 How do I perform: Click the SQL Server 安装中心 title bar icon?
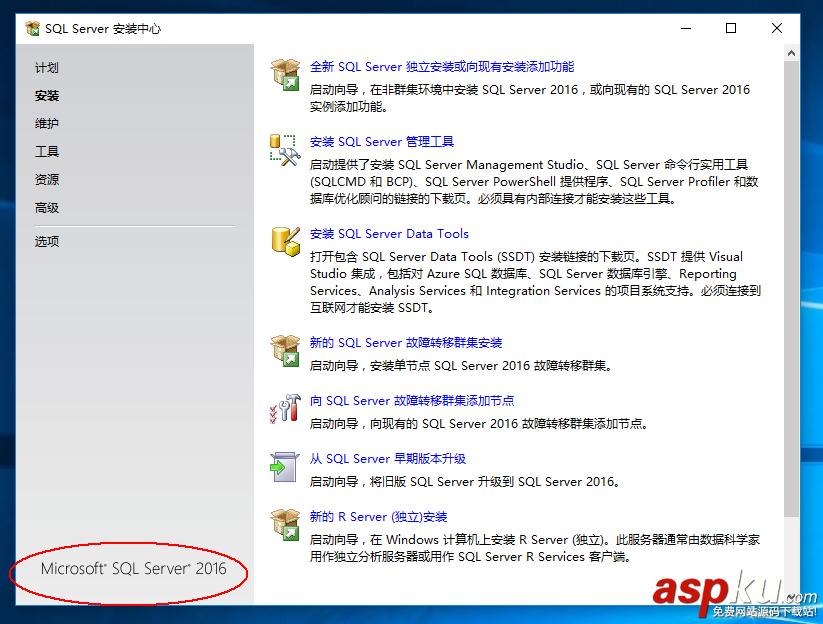click(x=32, y=28)
